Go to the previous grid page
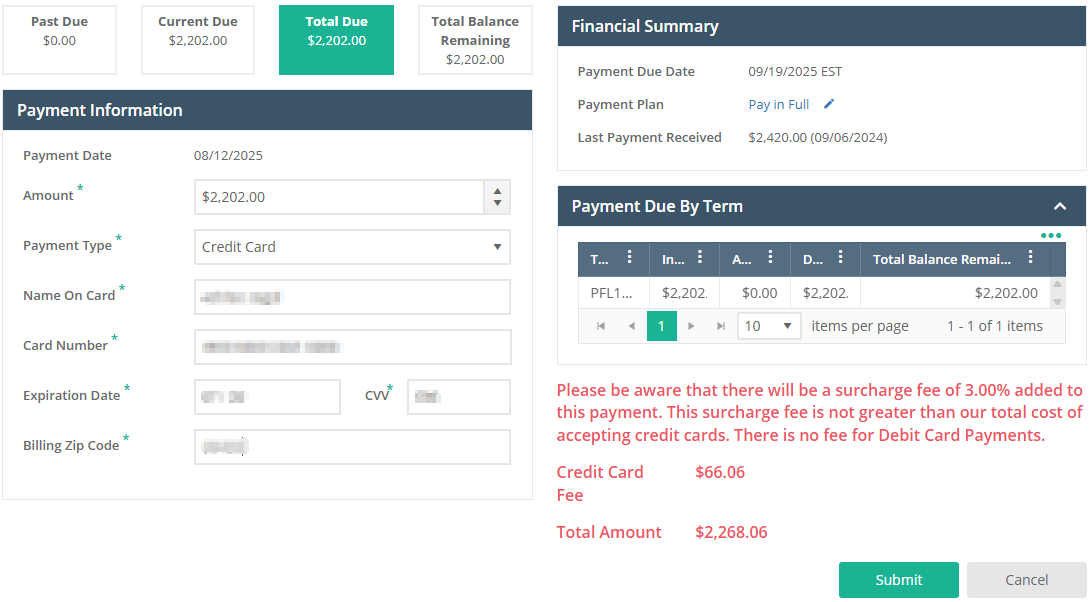 tap(631, 326)
